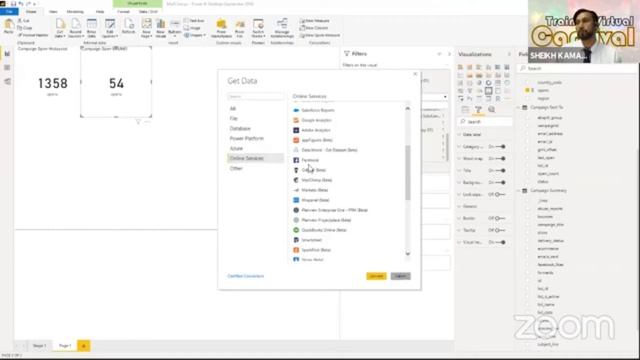Click the New Visual ribbon icon
The width and height of the screenshot is (640, 360).
(x=160, y=28)
